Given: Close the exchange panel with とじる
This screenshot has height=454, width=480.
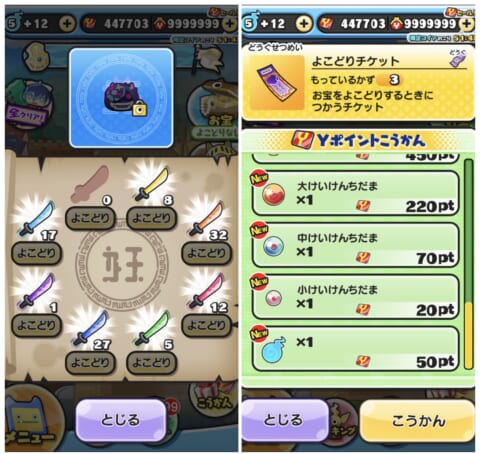Looking at the screenshot, I should pyautogui.click(x=284, y=420).
